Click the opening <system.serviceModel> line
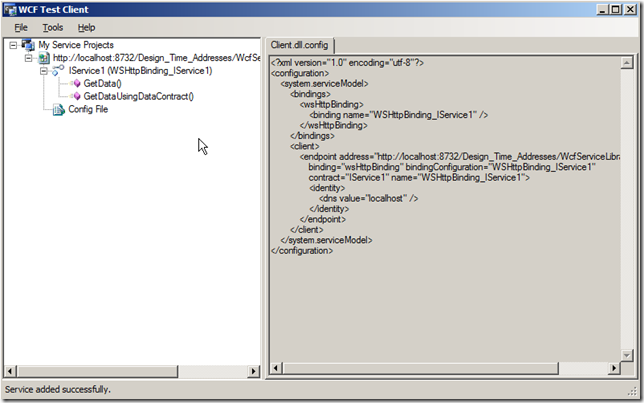 pos(324,84)
